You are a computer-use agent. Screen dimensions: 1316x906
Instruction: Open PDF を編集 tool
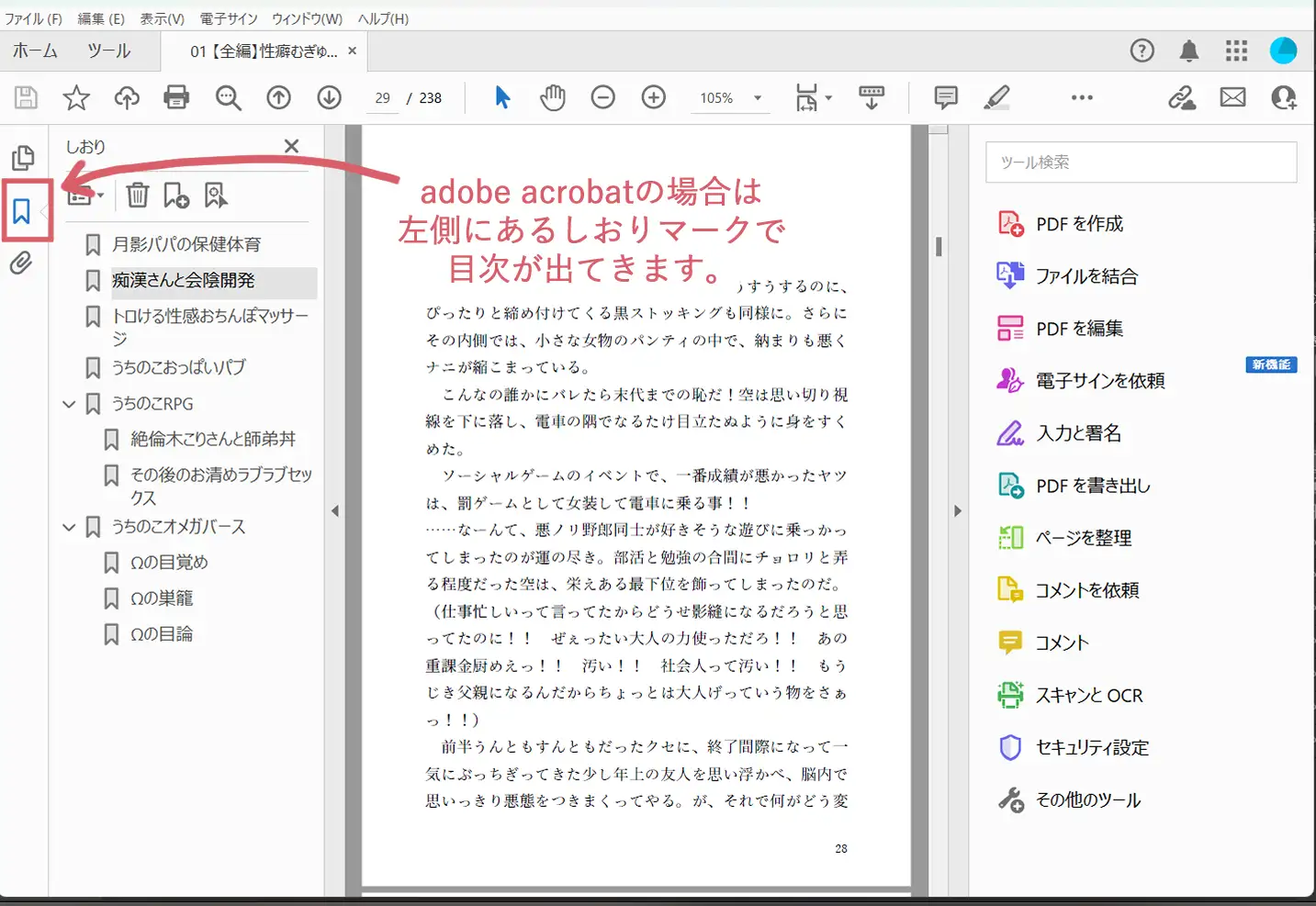pos(1060,329)
